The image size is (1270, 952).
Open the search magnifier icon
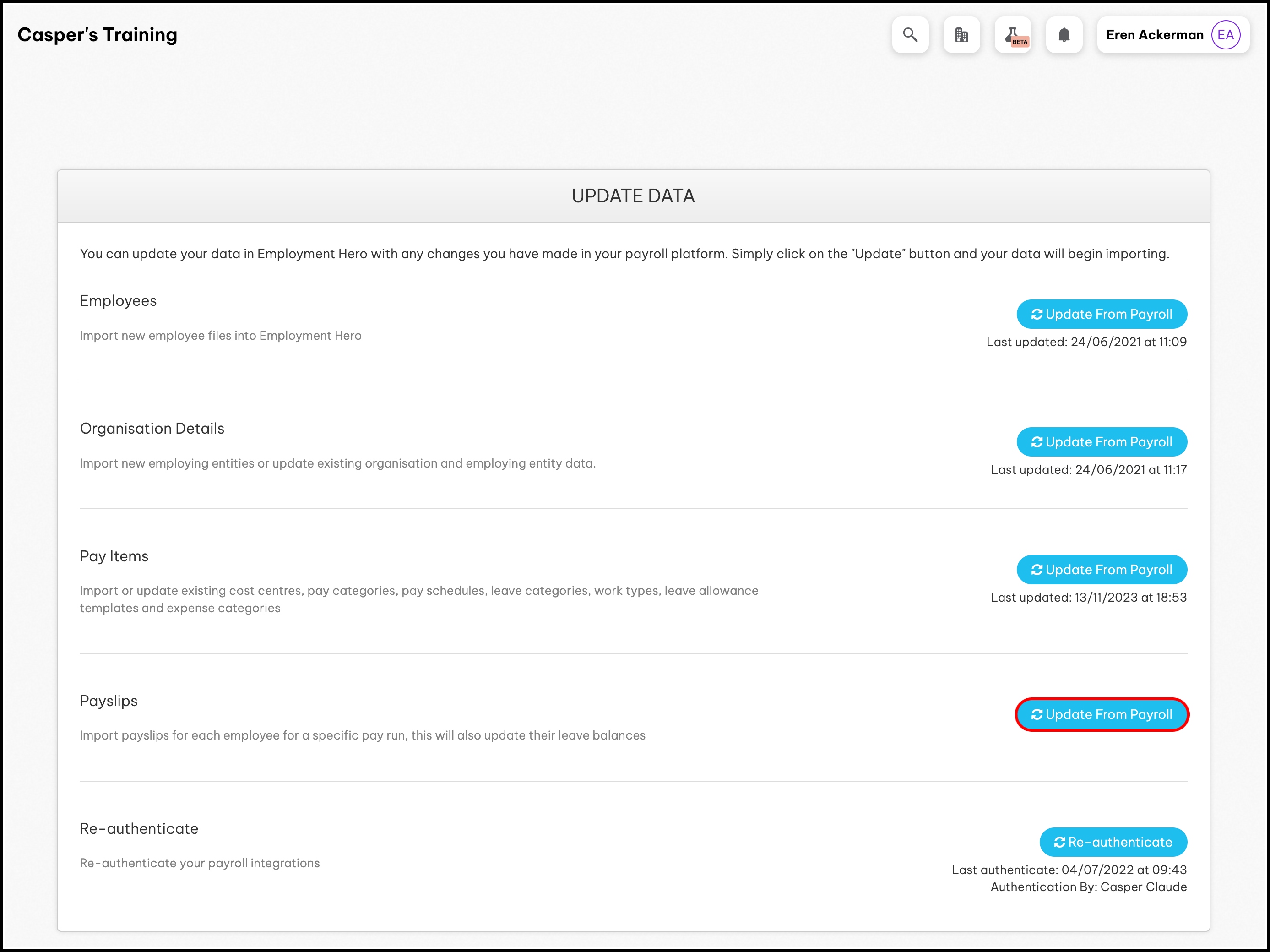[x=910, y=35]
